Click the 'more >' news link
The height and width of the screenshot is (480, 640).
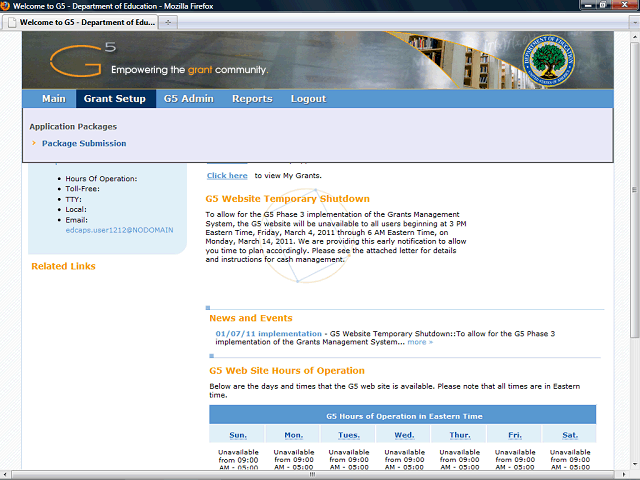coord(420,342)
